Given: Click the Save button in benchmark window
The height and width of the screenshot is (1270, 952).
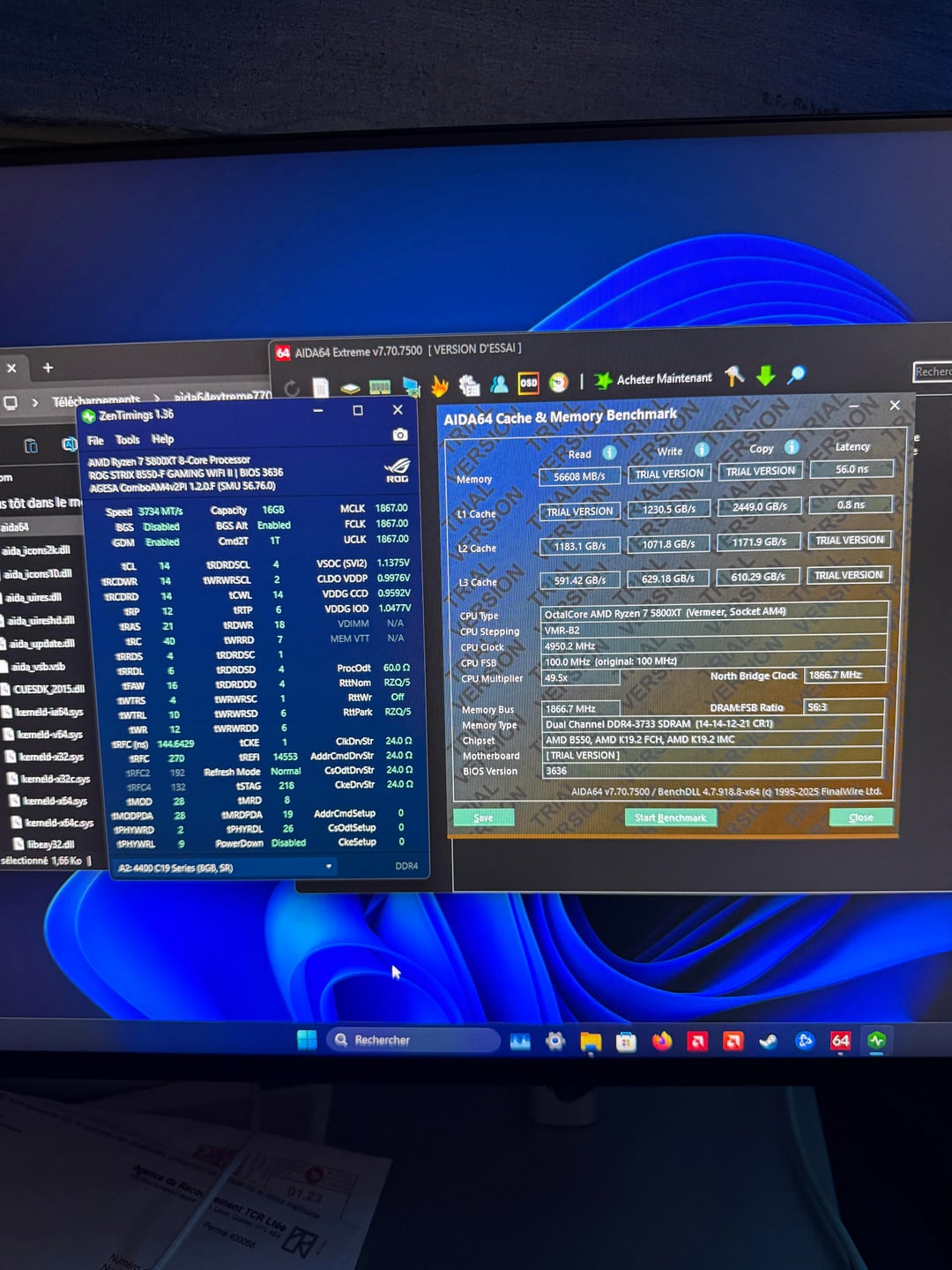Looking at the screenshot, I should pos(483,818).
